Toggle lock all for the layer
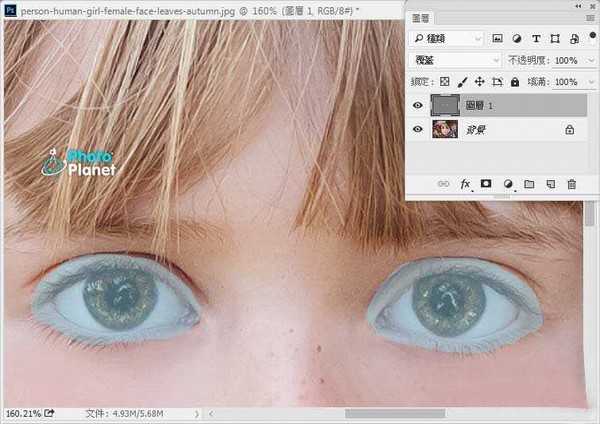Screen dimensions: 600x424 point(515,81)
